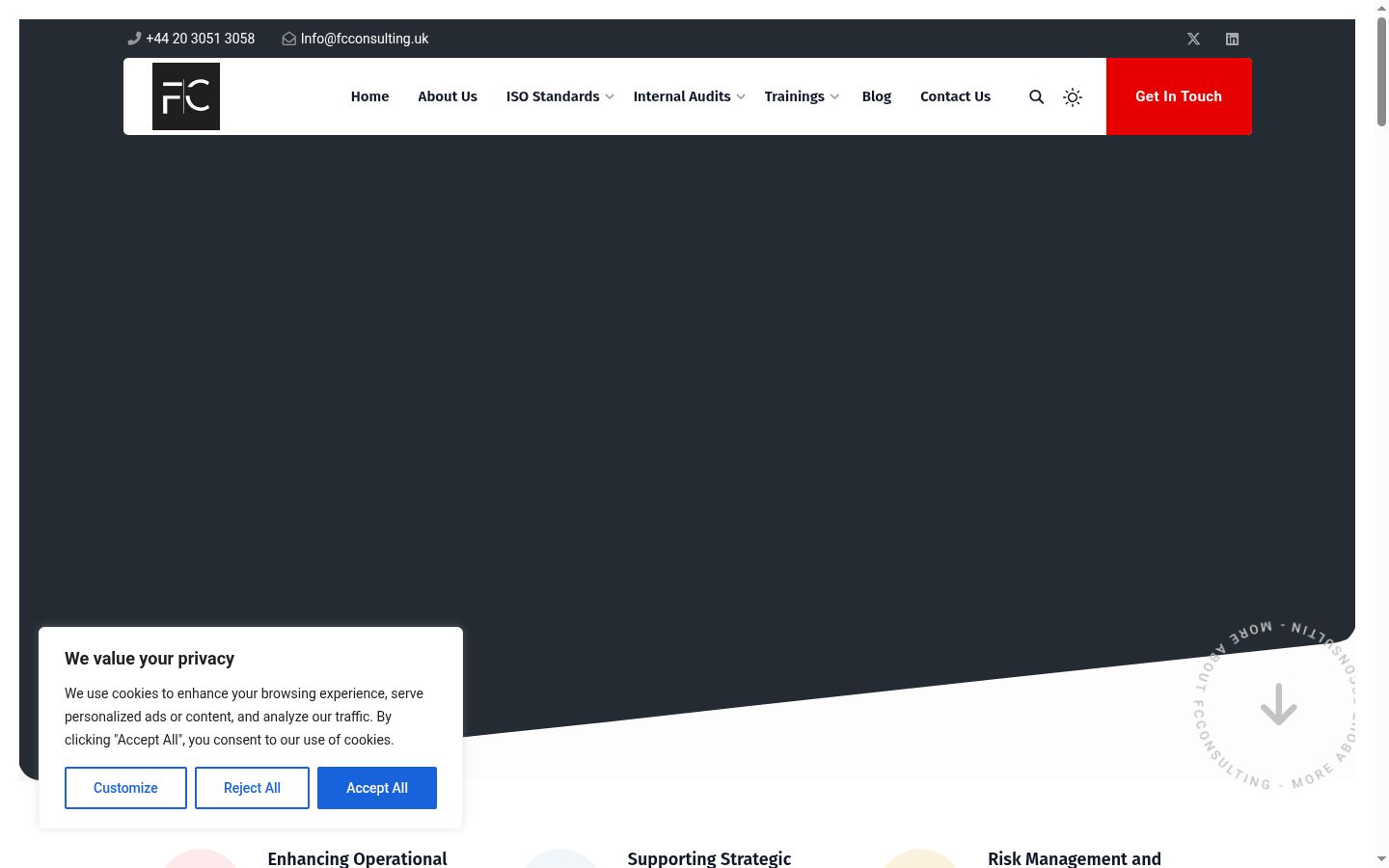
Task: Click the Supporting Strategic heading
Action: tap(709, 858)
